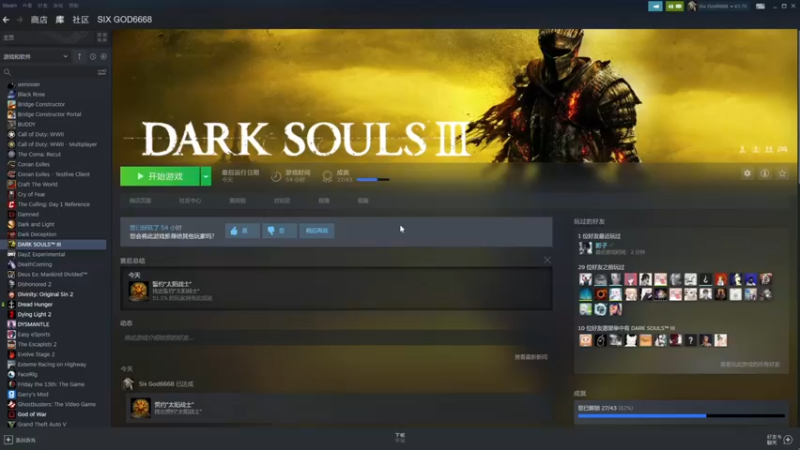Viewport: 800px width, 450px height.
Task: Toggle library grid view icon
Action: click(102, 37)
